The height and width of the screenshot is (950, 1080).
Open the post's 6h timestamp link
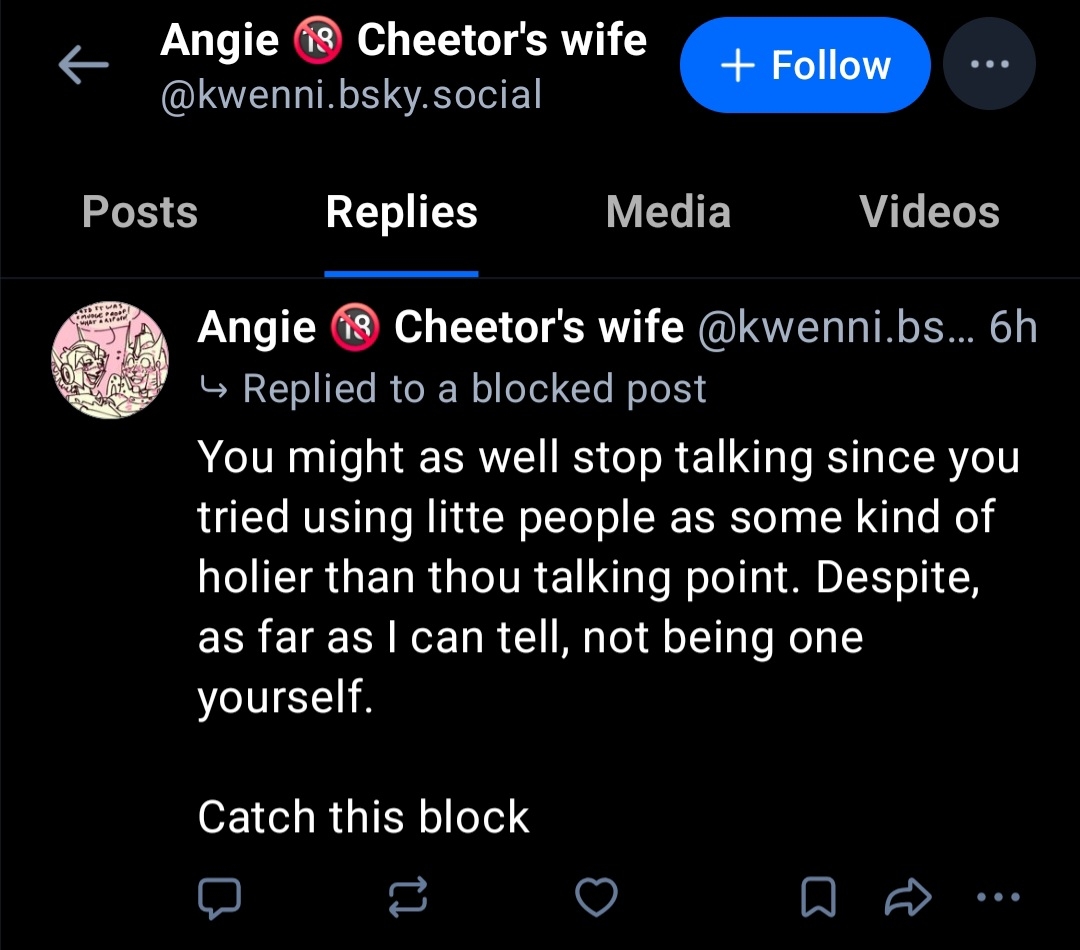(1012, 328)
